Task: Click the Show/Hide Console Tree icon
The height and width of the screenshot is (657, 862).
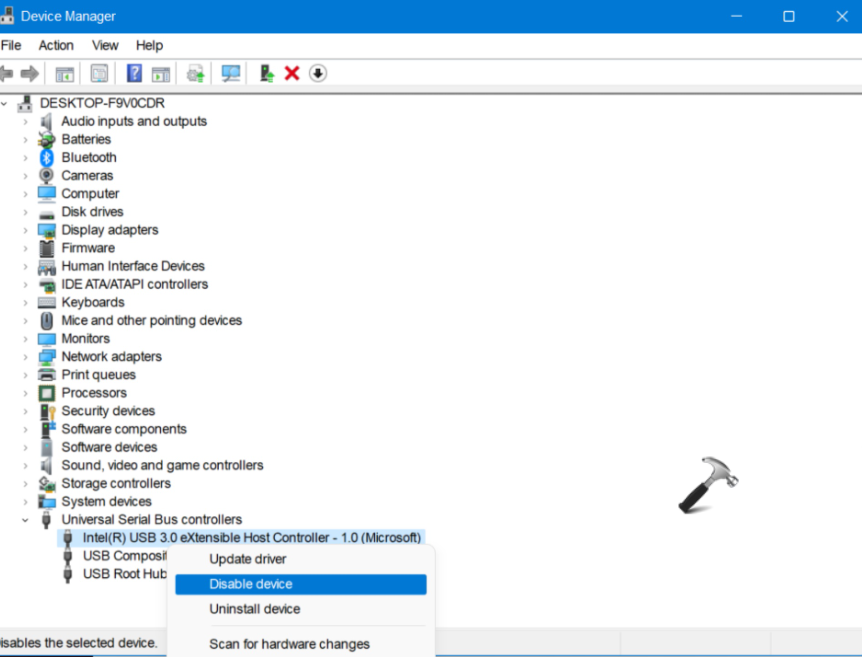Action: coord(64,74)
